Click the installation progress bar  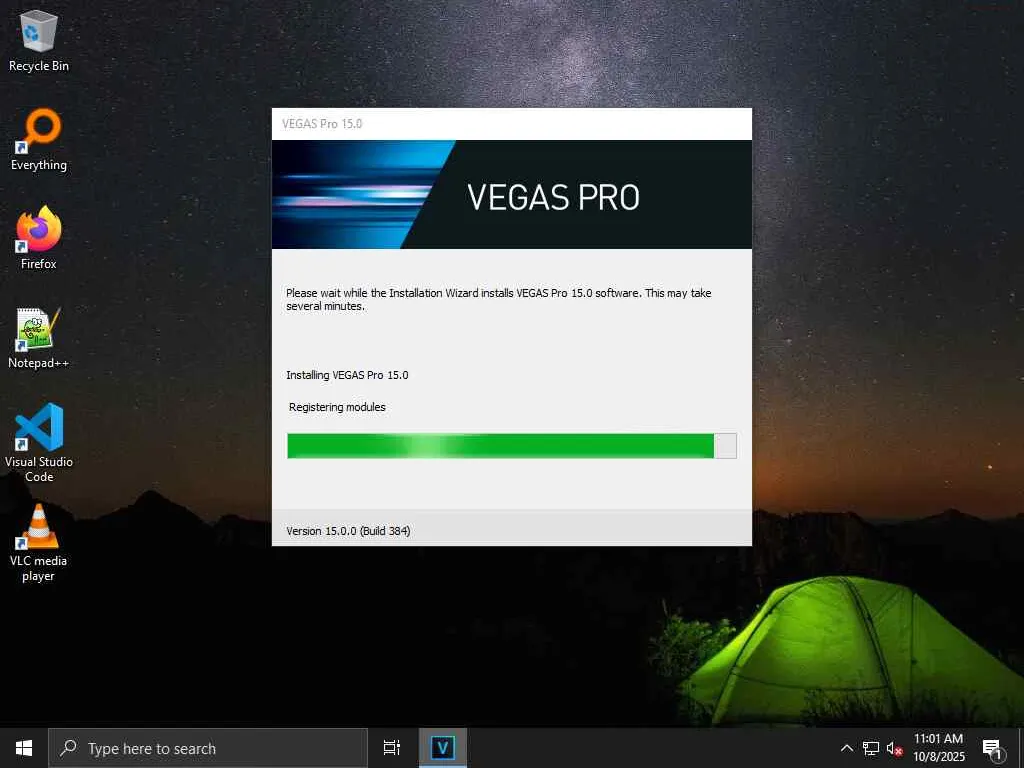[512, 446]
